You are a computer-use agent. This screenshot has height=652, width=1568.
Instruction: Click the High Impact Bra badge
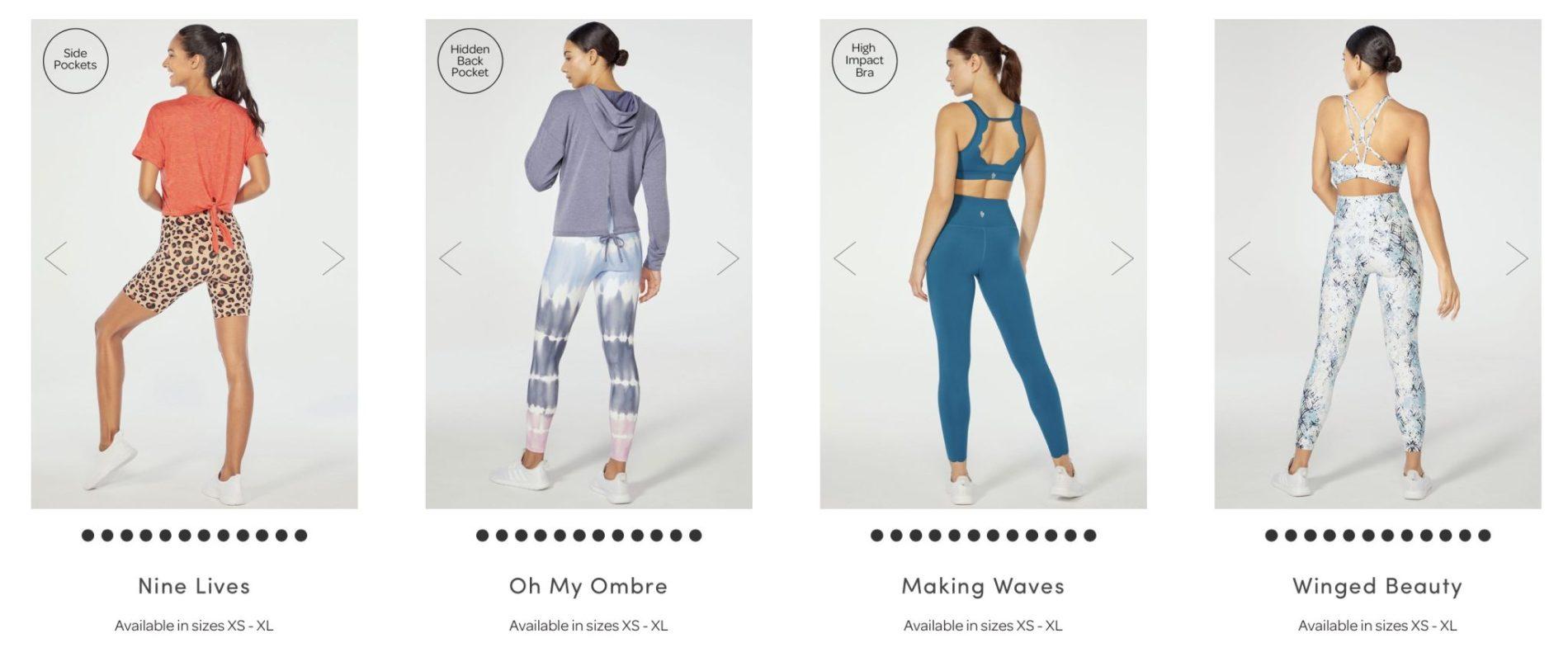864,60
